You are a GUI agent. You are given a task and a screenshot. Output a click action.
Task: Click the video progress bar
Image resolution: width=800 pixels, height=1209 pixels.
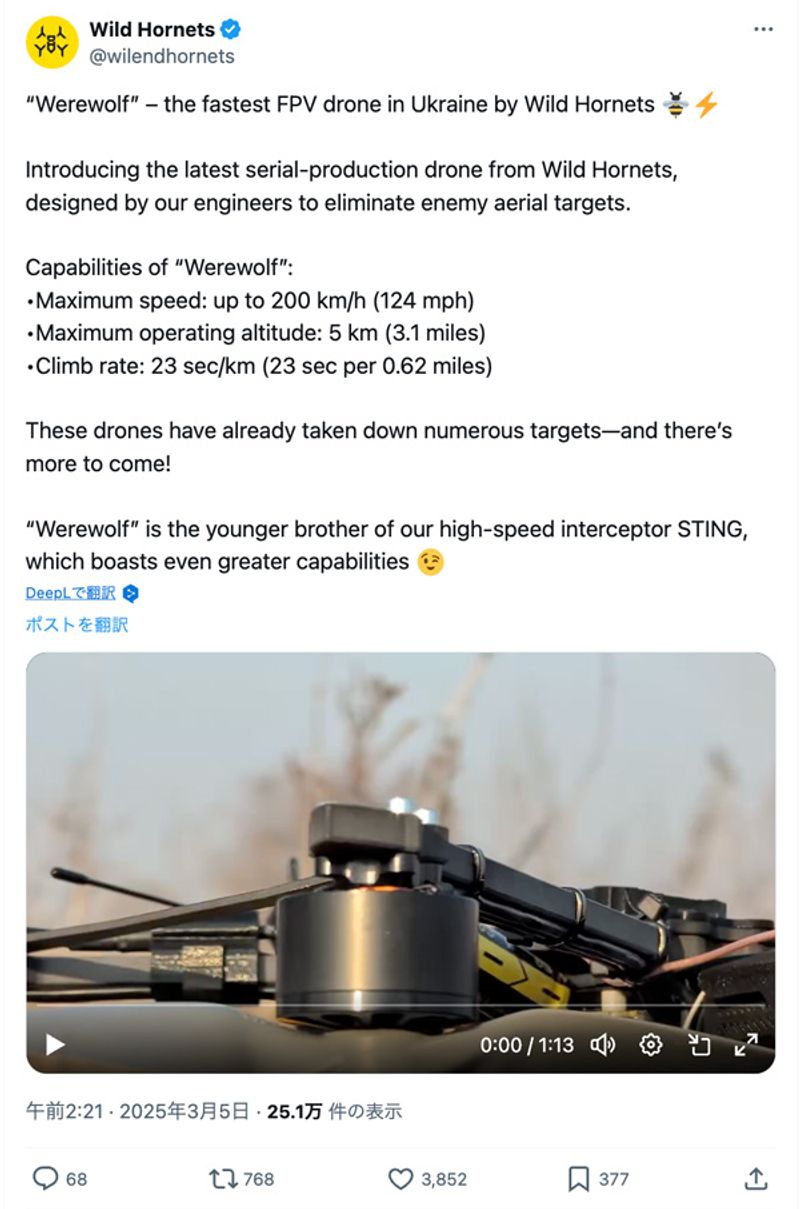(400, 1005)
